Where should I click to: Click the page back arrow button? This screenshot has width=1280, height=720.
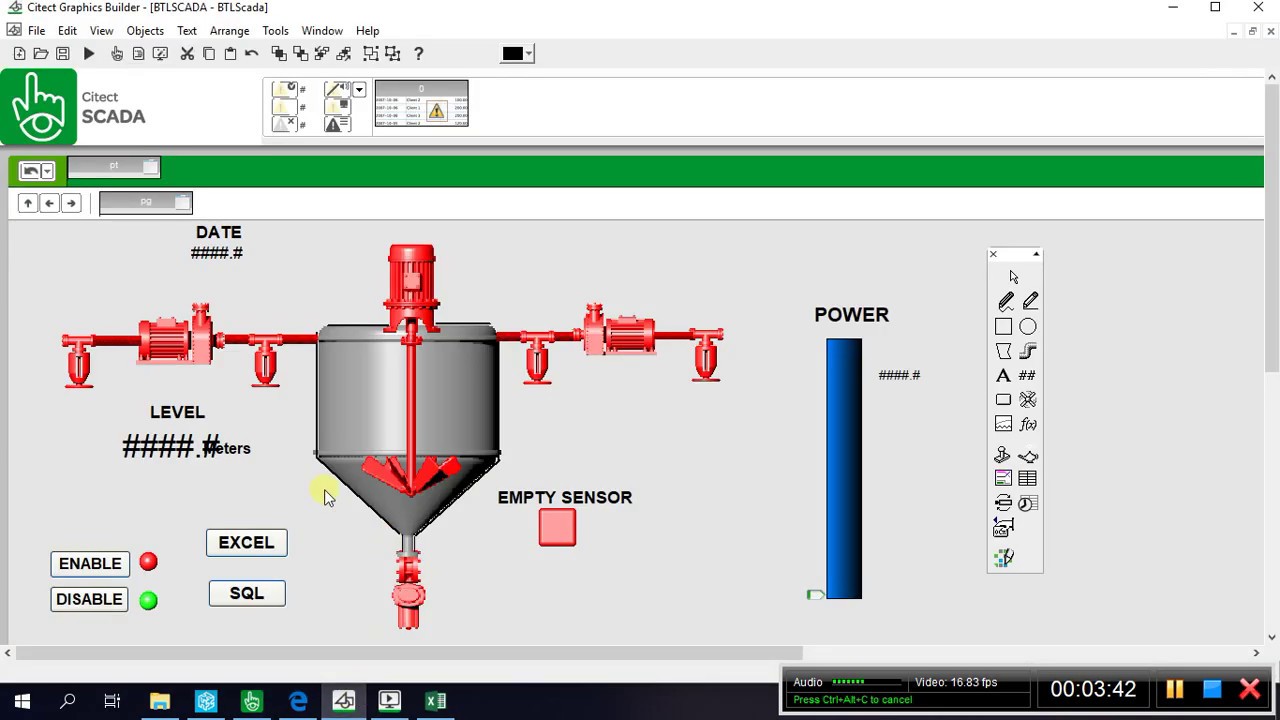tap(49, 203)
